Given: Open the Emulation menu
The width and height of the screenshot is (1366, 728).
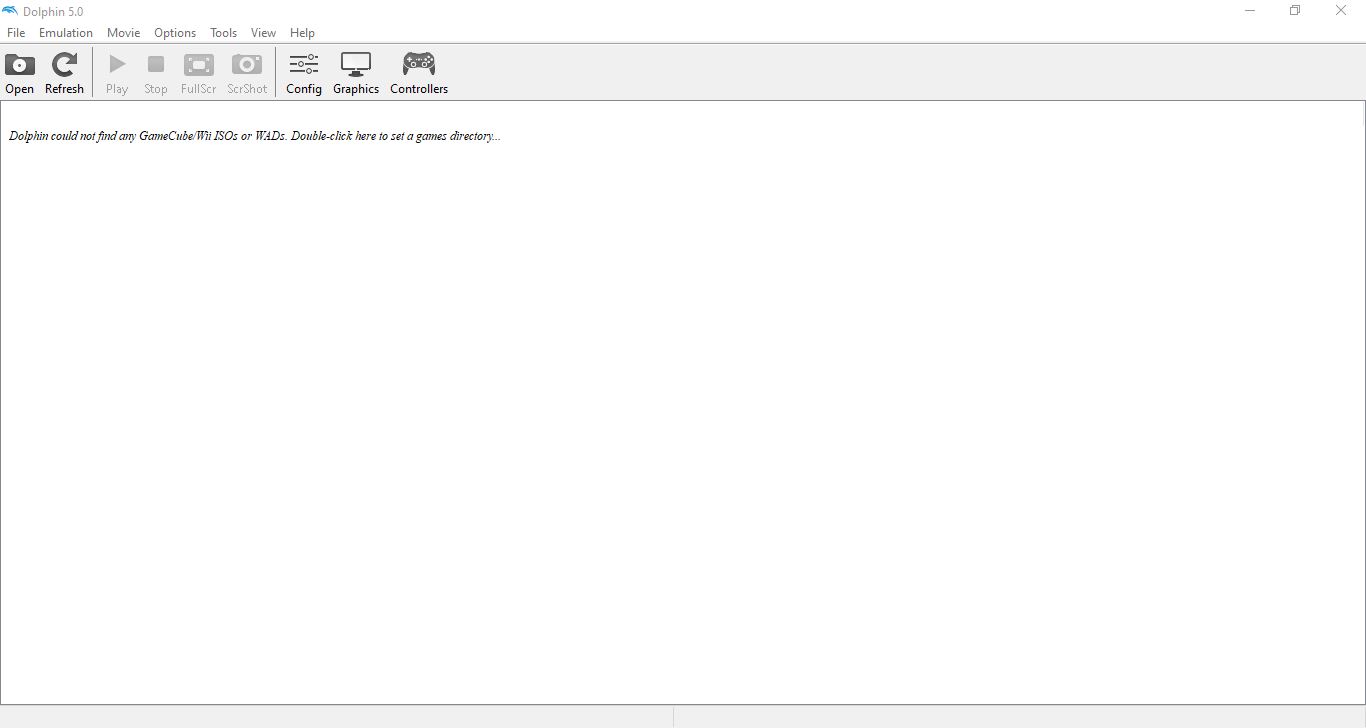Looking at the screenshot, I should (66, 33).
